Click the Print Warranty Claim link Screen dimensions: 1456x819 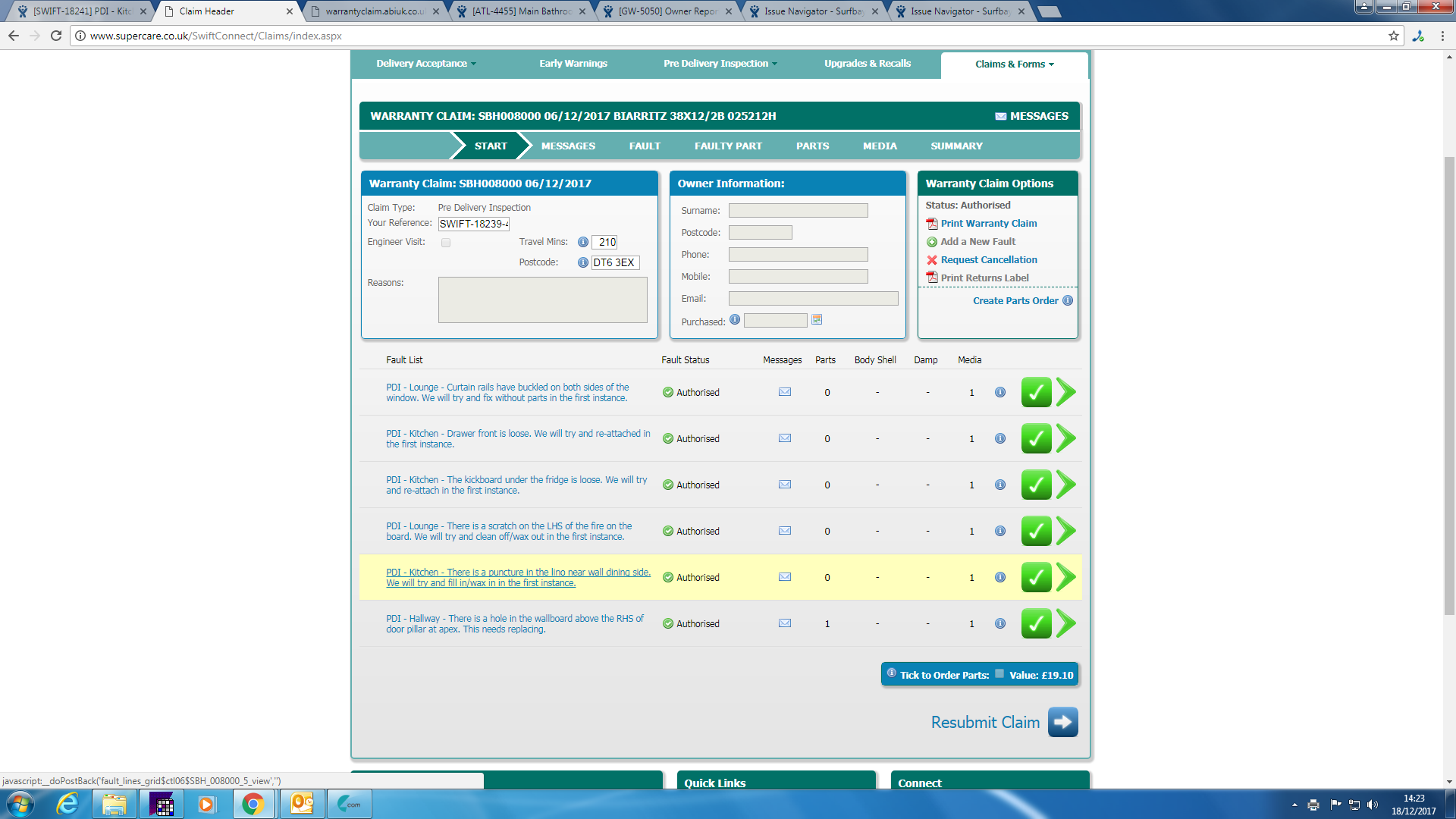[989, 224]
